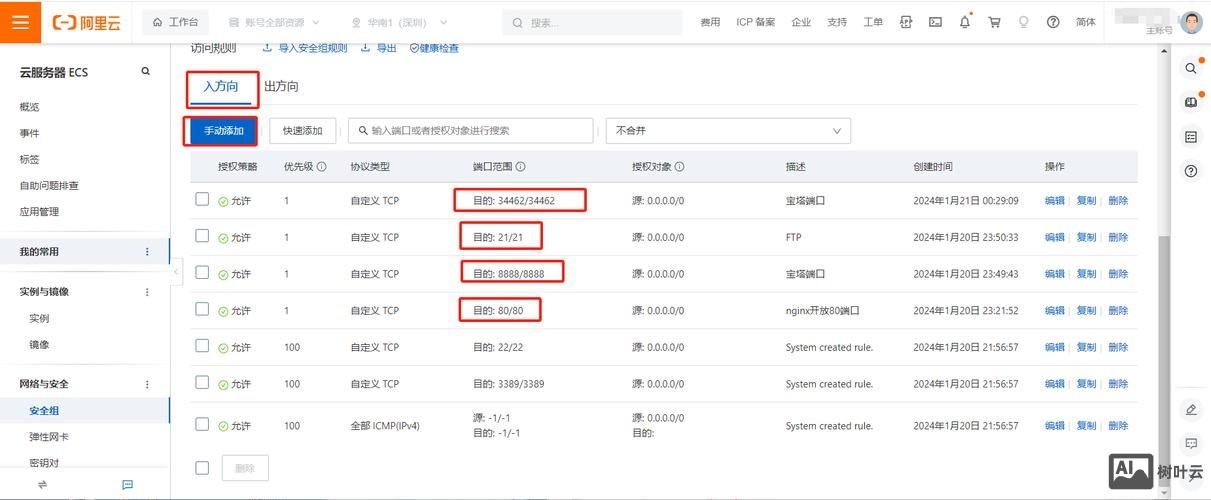Open the more menu next to 我的常用

tap(147, 252)
